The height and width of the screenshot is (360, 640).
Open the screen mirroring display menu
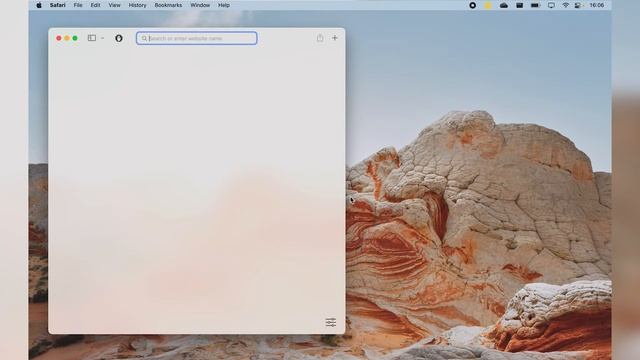[x=551, y=5]
